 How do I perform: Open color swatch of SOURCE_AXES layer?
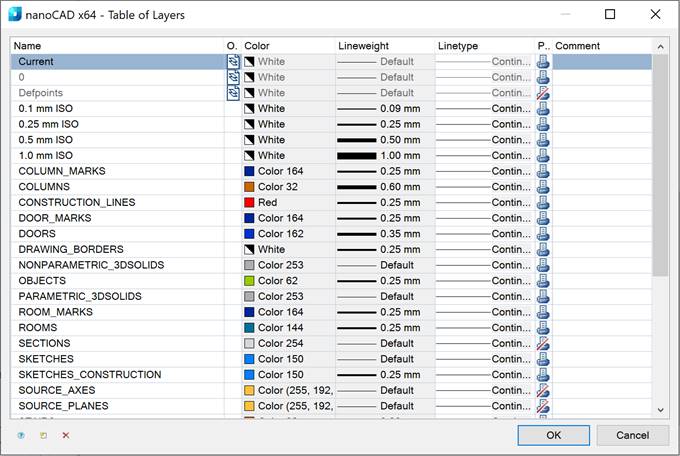249,390
